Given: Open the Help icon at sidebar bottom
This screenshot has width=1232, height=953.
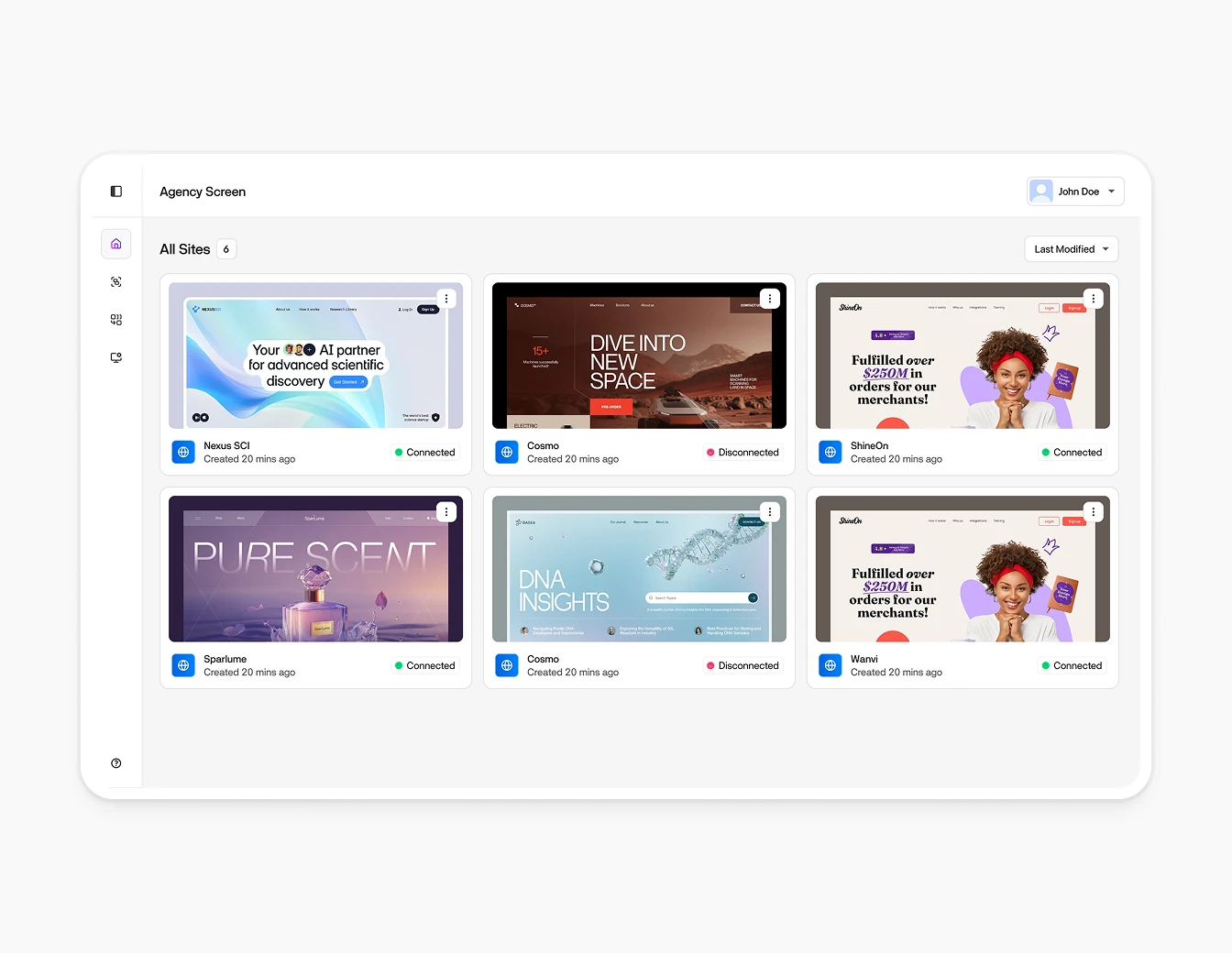Looking at the screenshot, I should (x=115, y=762).
